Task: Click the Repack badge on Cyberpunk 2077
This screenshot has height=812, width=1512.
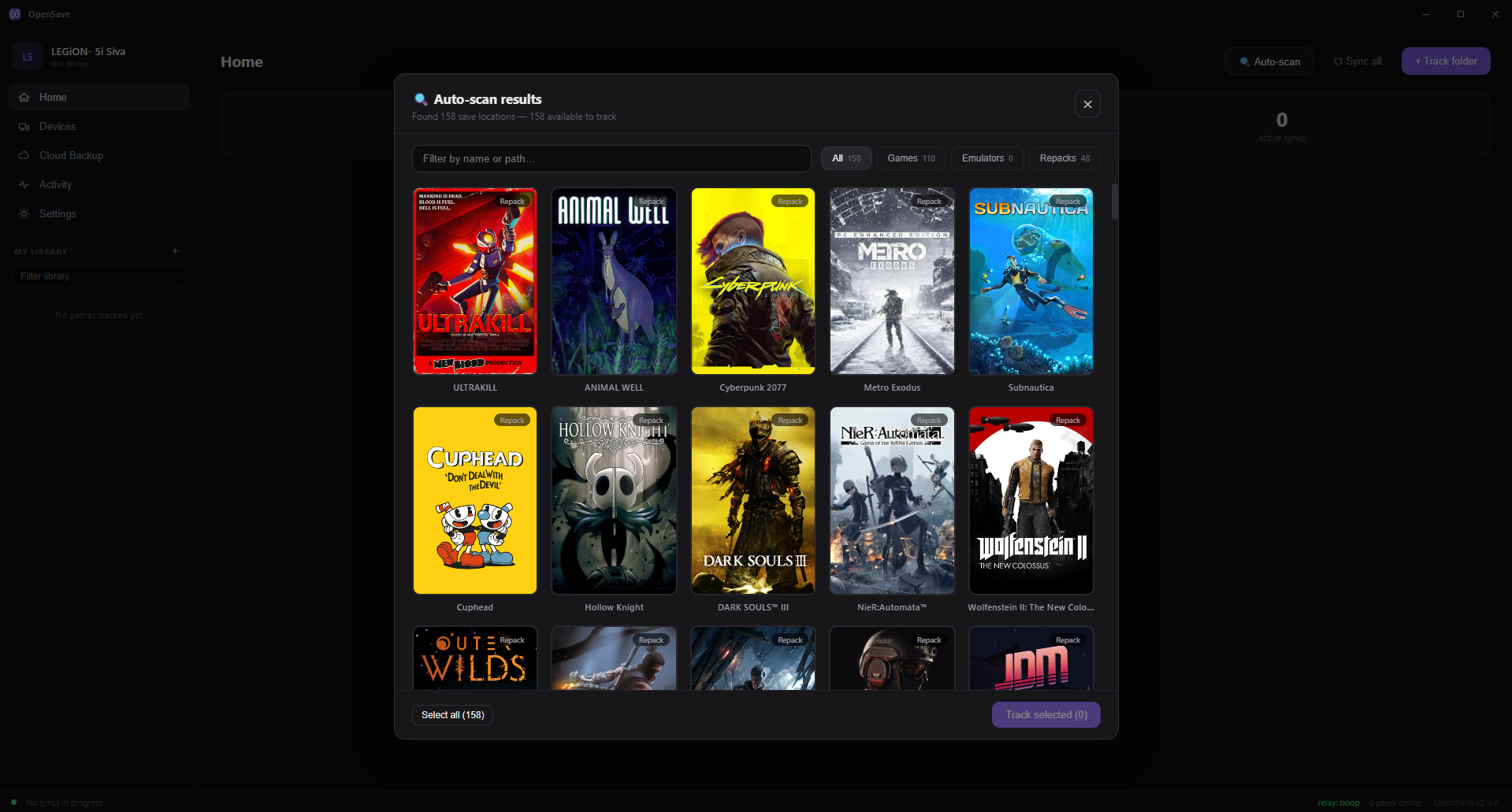Action: click(x=790, y=202)
